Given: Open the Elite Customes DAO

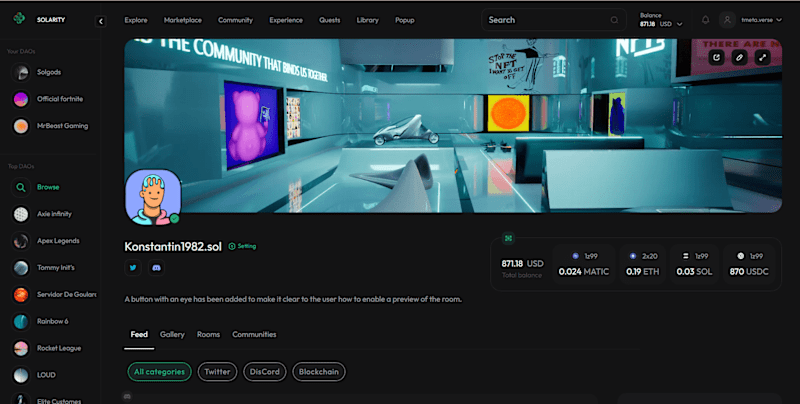Looking at the screenshot, I should pos(48,399).
